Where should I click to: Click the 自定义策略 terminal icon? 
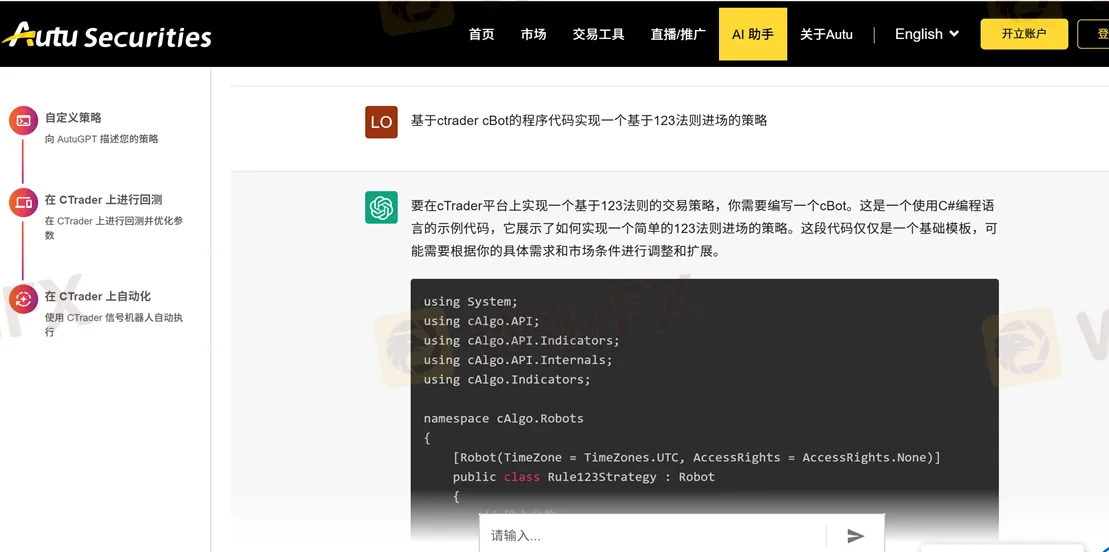tap(23, 121)
